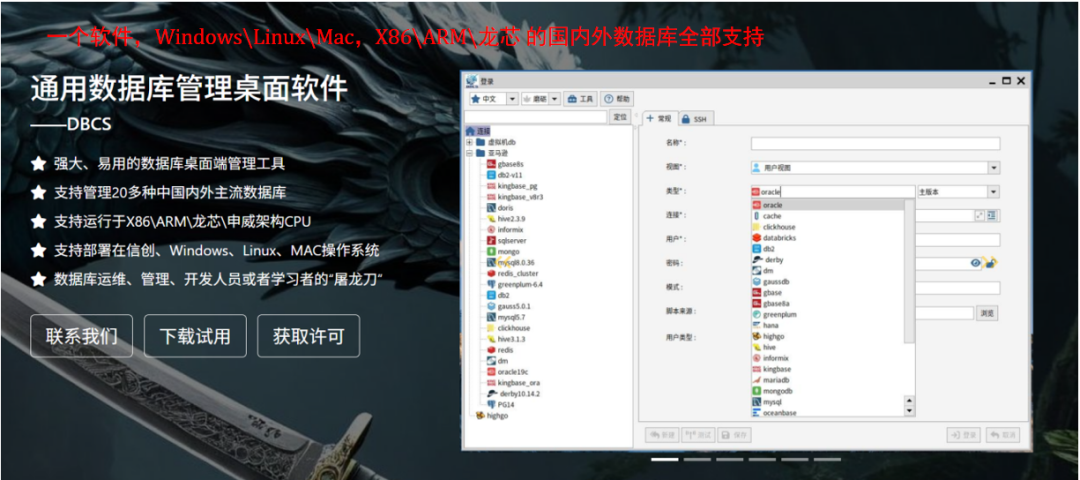Image resolution: width=1080 pixels, height=480 pixels.
Task: Choose hana from the type list
Action: [x=770, y=325]
